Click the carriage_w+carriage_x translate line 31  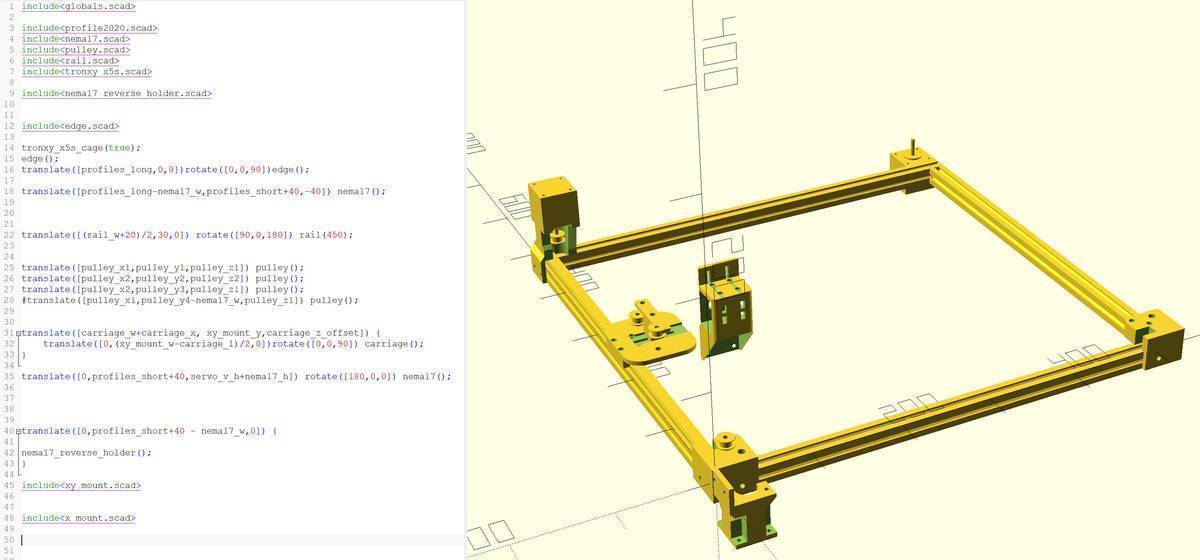coord(201,333)
